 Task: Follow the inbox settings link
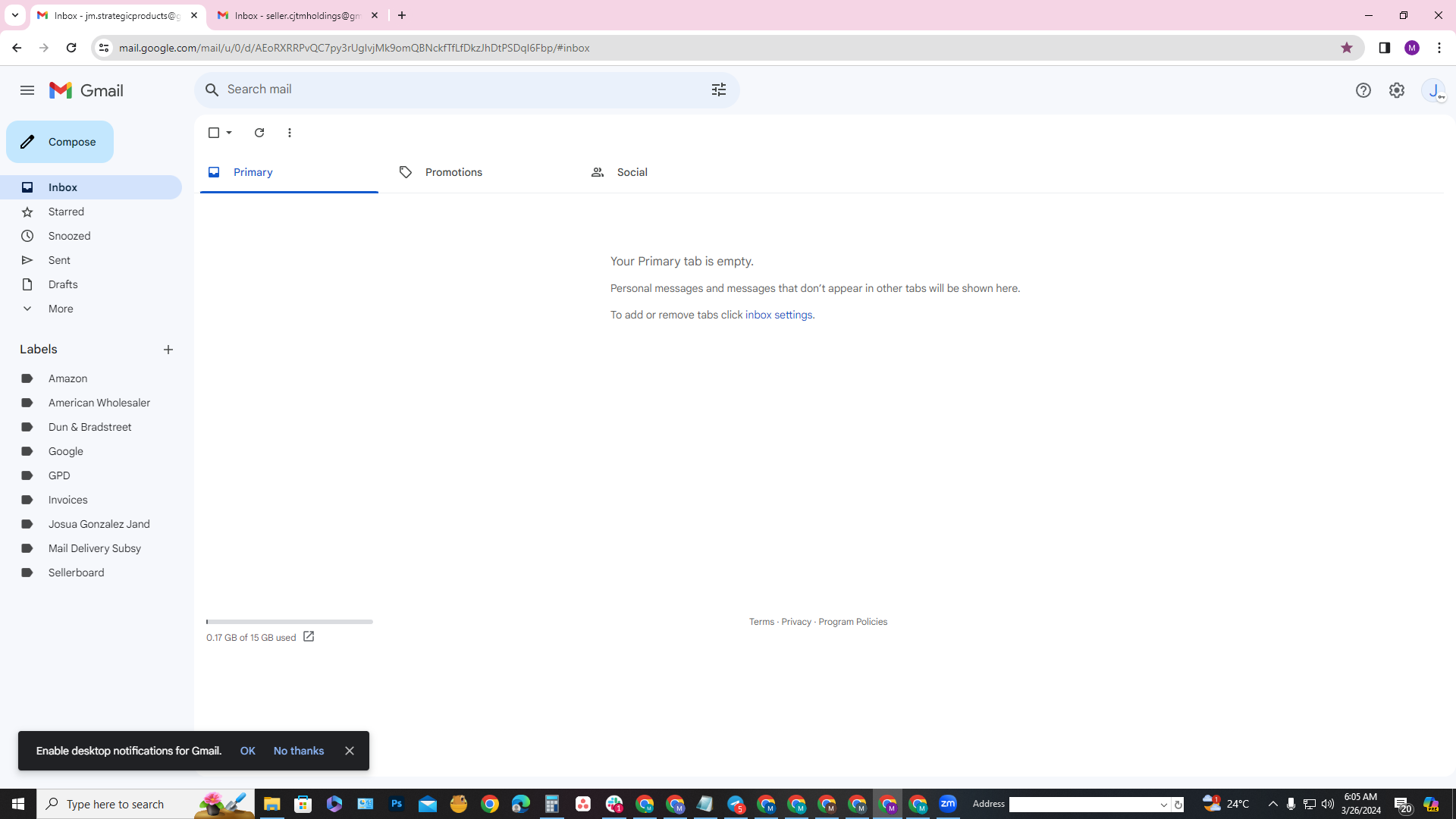click(779, 315)
